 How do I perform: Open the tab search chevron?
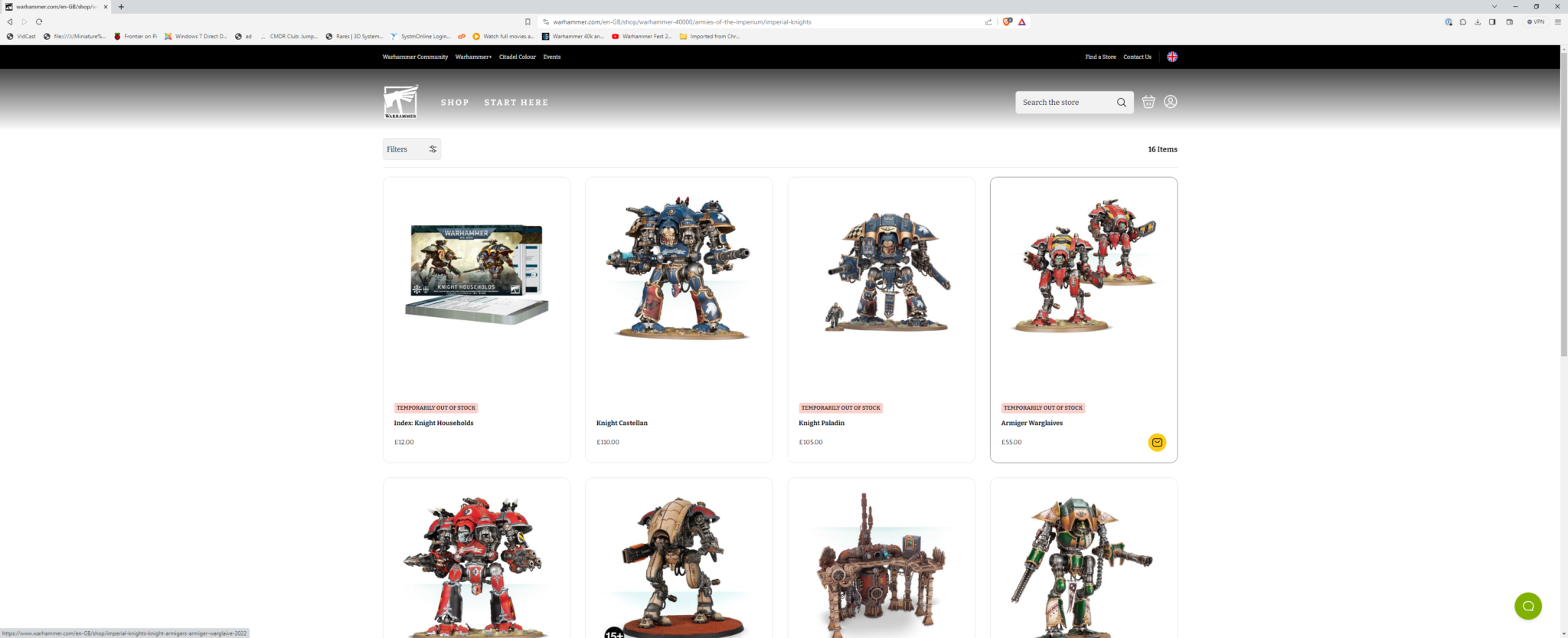click(1494, 6)
